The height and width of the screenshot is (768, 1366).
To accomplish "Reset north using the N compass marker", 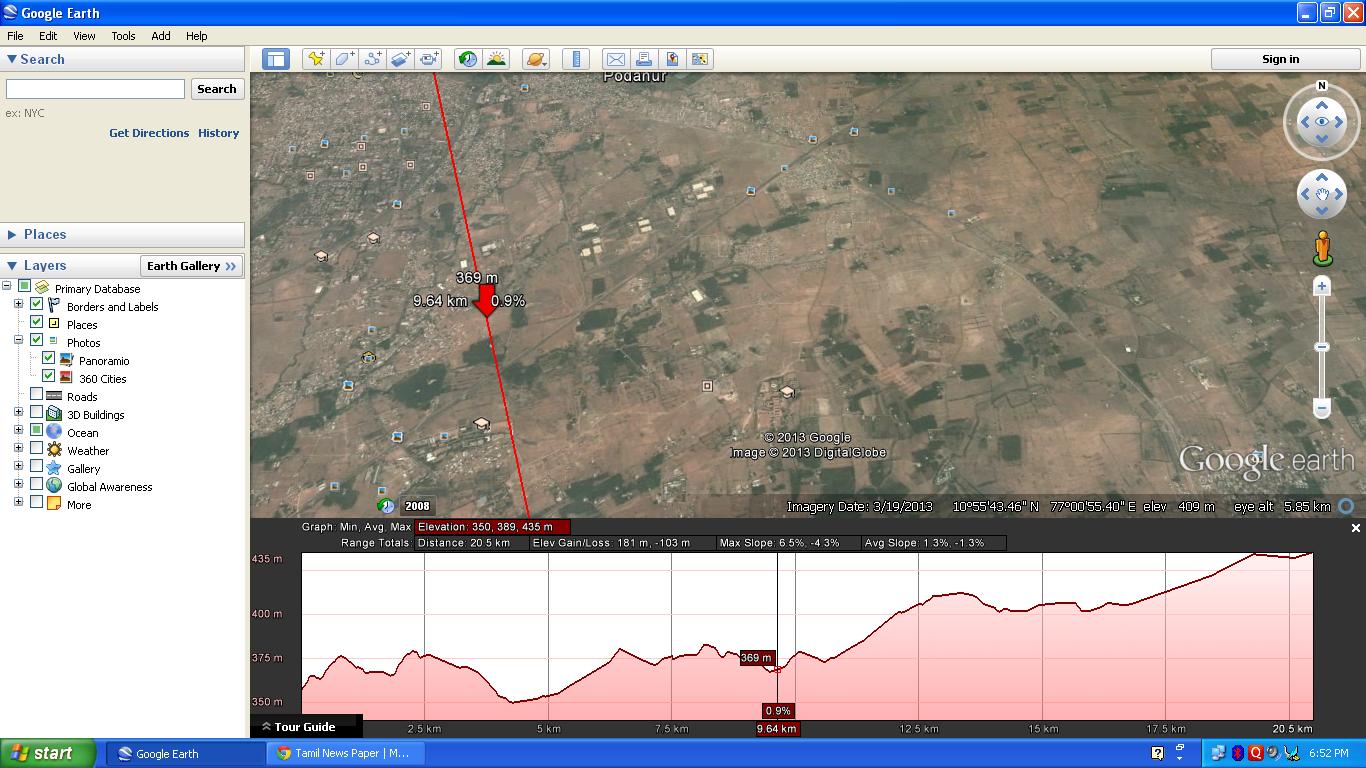I will point(1322,86).
